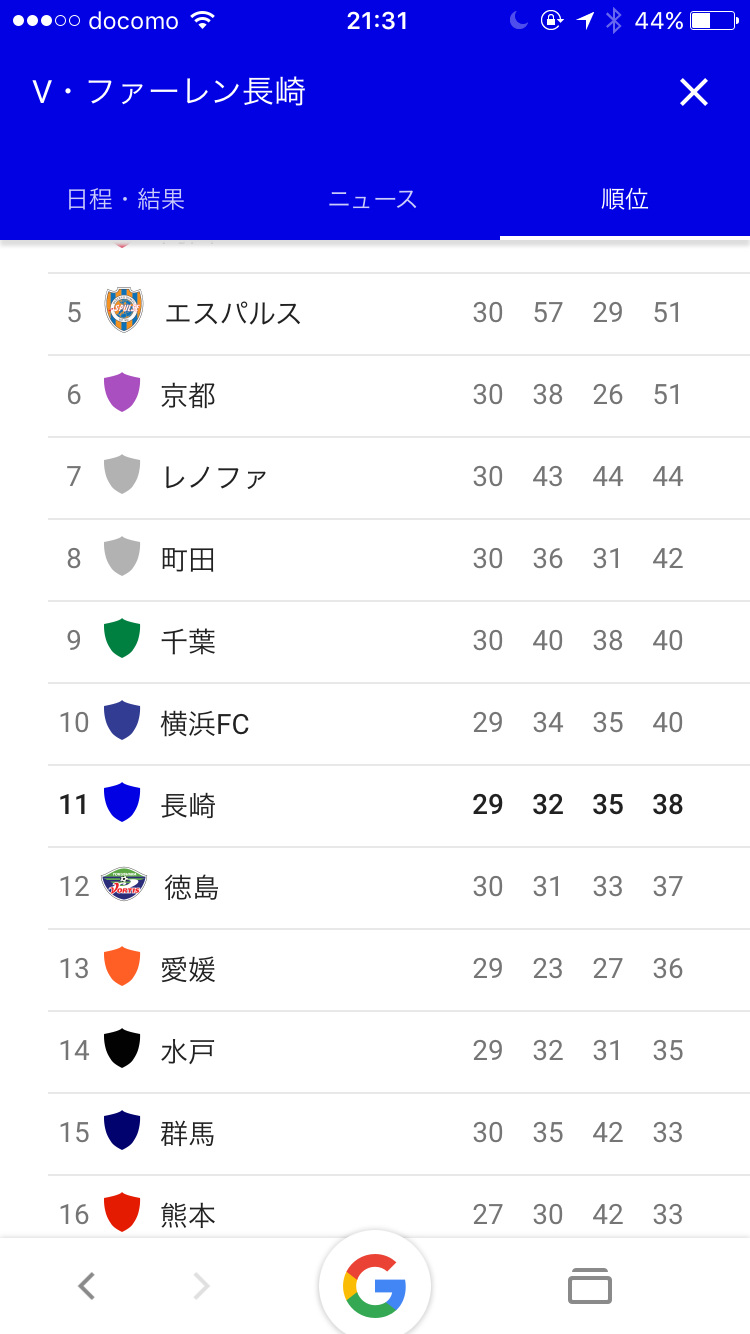Open the レノファ team name
Image resolution: width=750 pixels, height=1334 pixels.
214,477
